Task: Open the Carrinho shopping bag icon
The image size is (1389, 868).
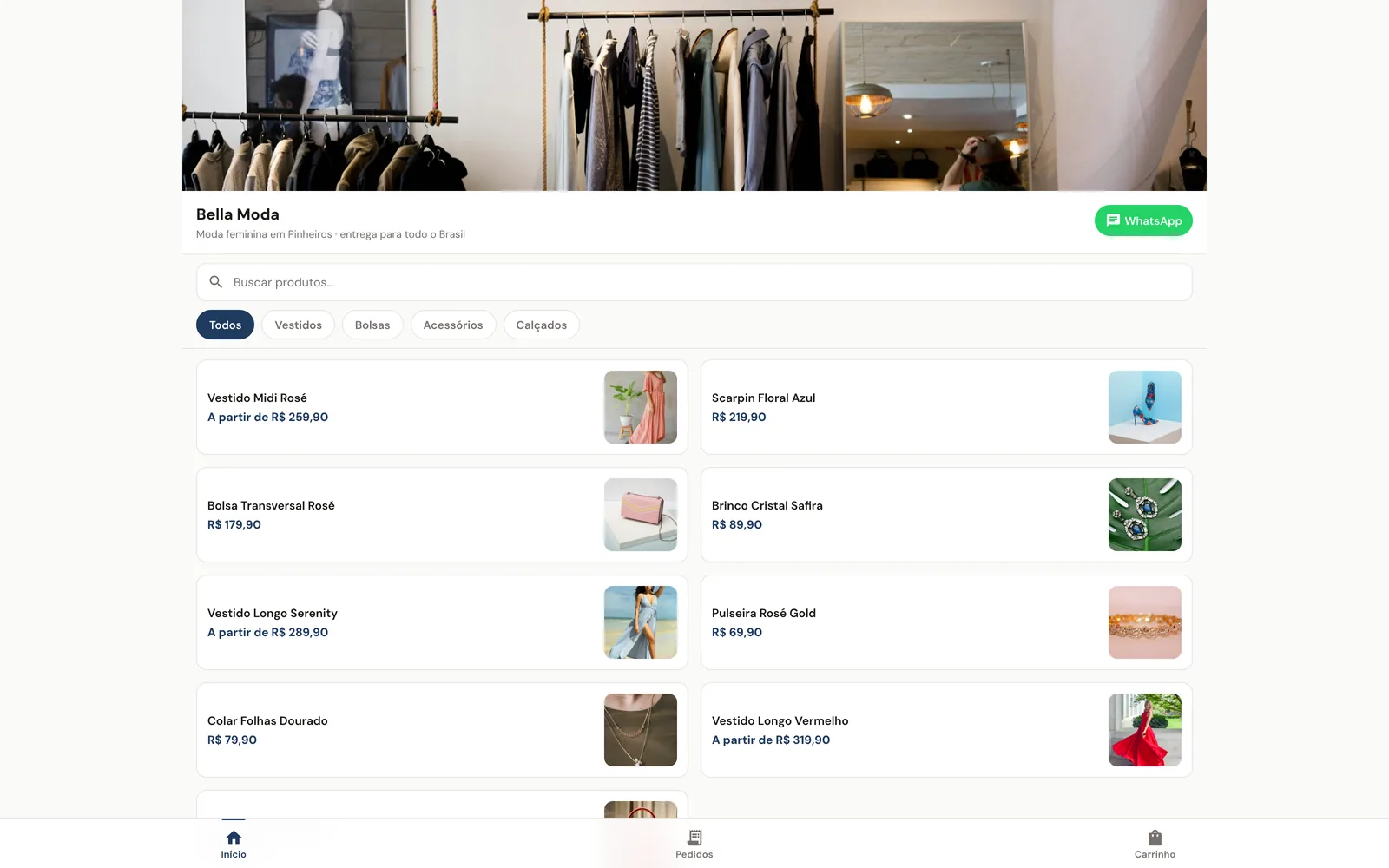Action: point(1155,838)
